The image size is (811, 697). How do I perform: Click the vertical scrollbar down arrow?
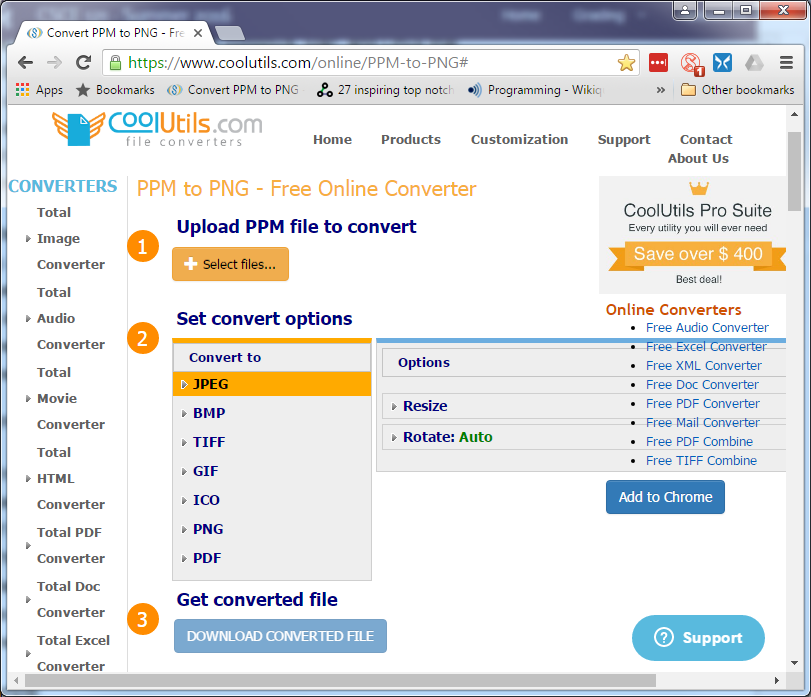tap(794, 663)
